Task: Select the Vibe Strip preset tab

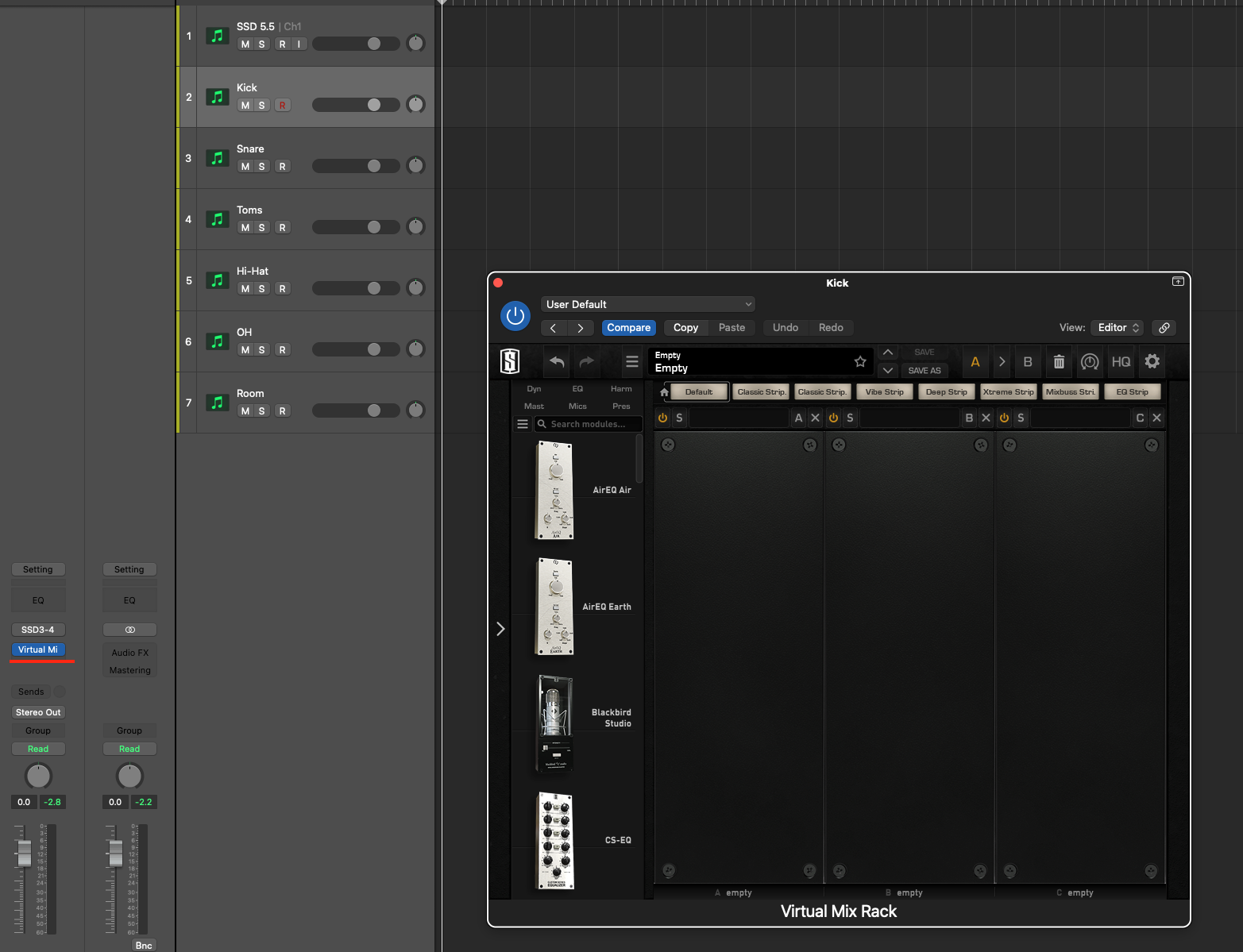Action: coord(884,391)
